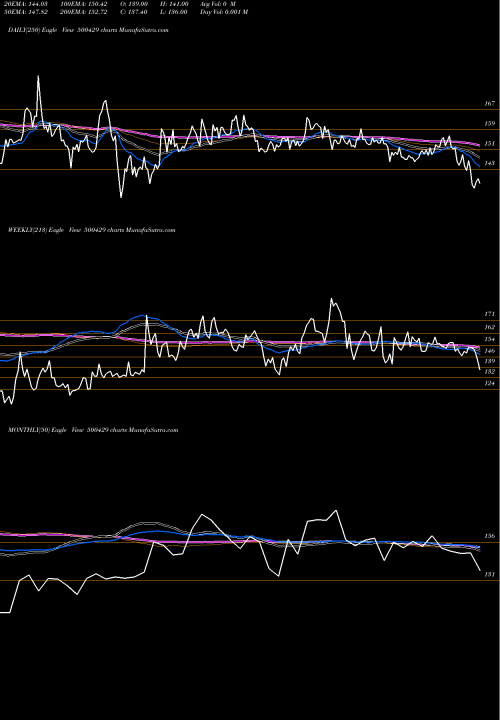500x720 pixels.
Task: Click the WEEKLY Eagle View chart title
Action: (91, 230)
